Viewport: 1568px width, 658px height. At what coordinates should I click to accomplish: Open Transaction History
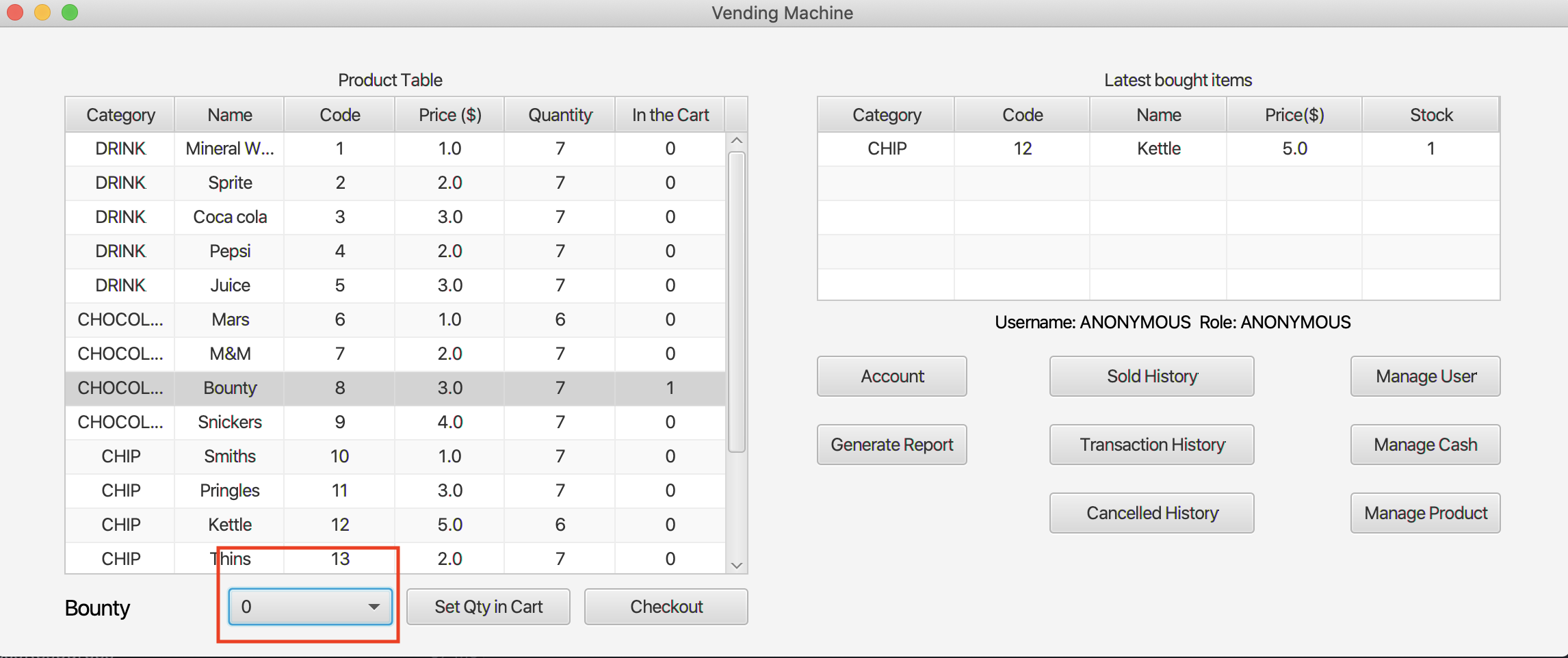(x=1151, y=445)
